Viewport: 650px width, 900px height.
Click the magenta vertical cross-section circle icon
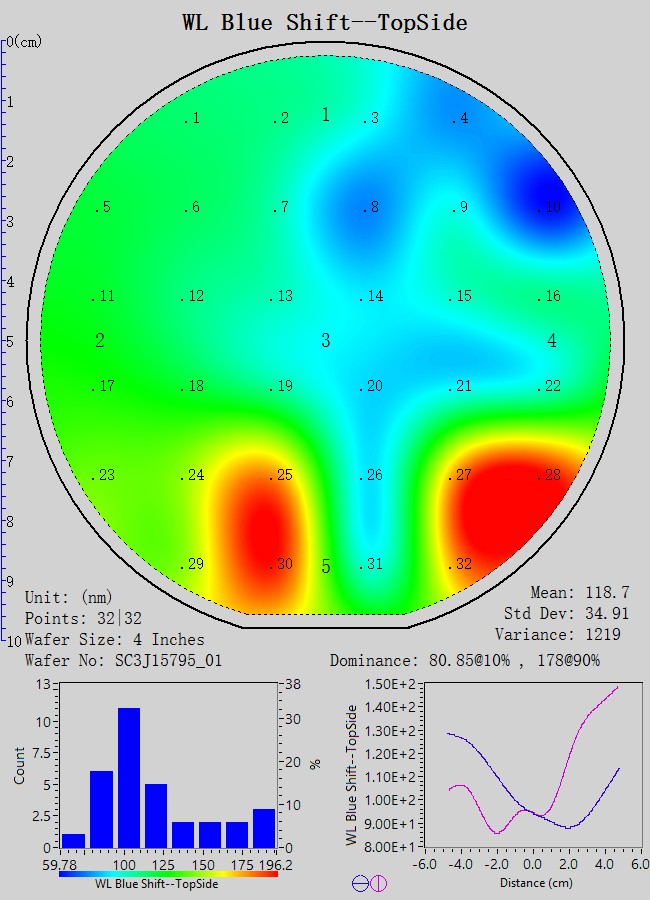(378, 883)
